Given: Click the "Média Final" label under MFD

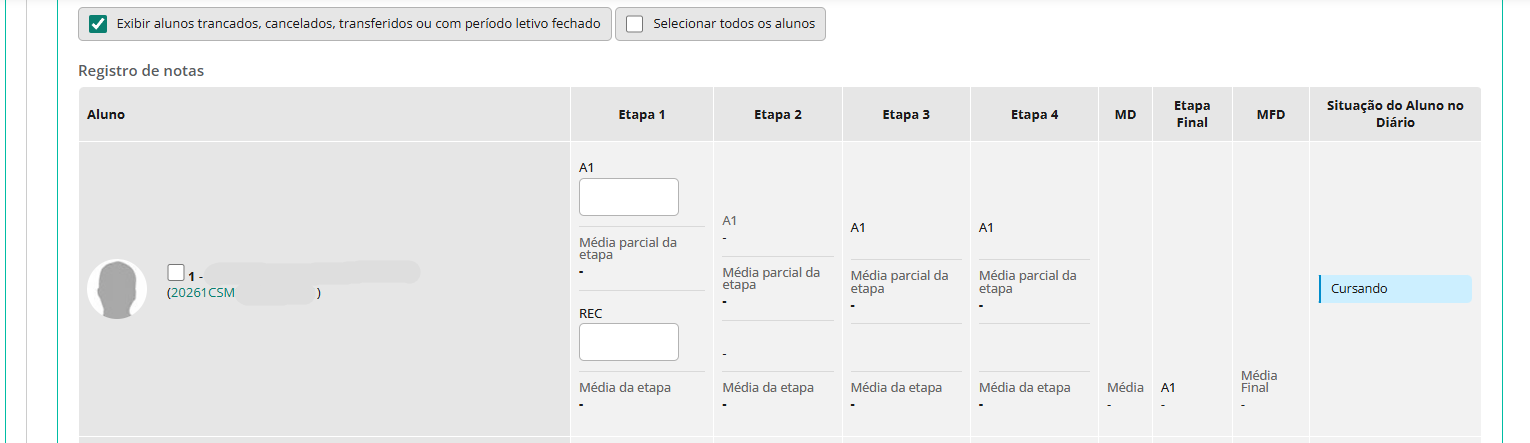Looking at the screenshot, I should pos(1259,381).
